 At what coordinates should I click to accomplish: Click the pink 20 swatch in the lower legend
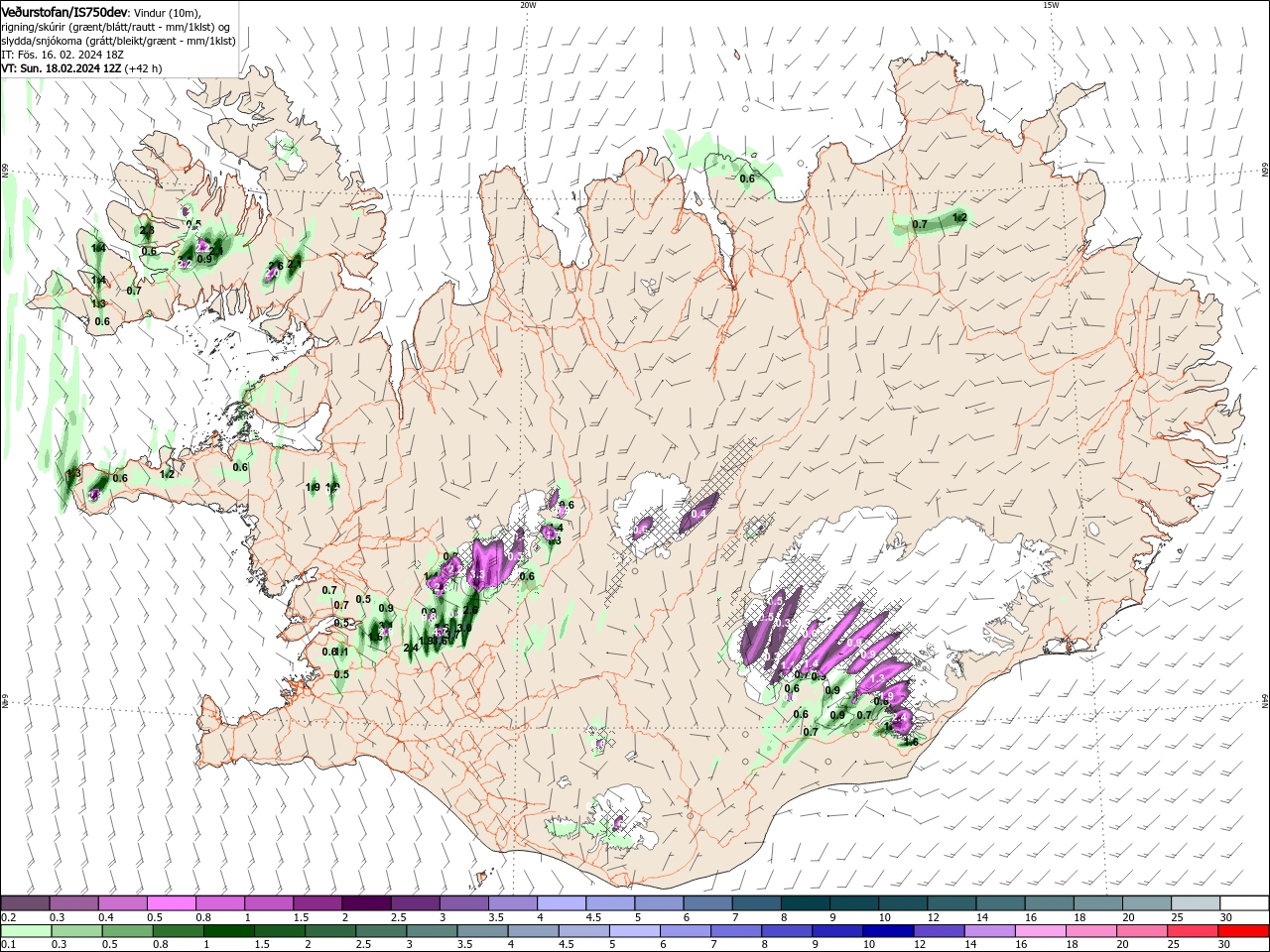[x=1142, y=931]
